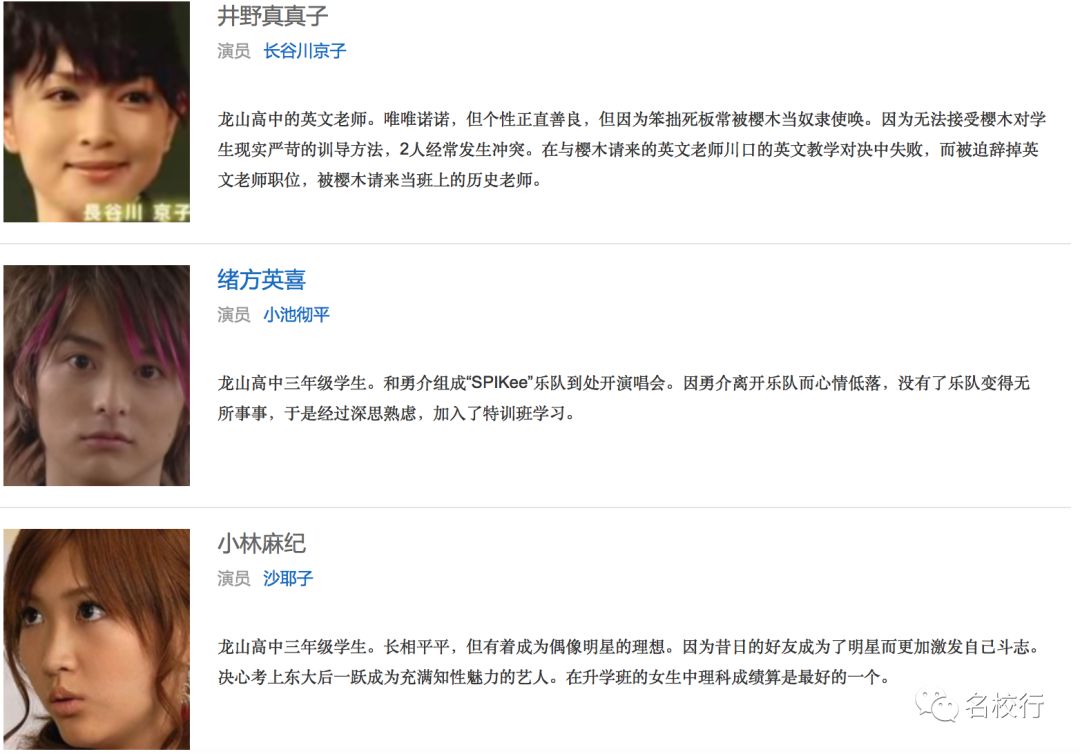The image size is (1080, 754).
Task: Click the 绪方英喜 description paragraph
Action: pos(623,398)
